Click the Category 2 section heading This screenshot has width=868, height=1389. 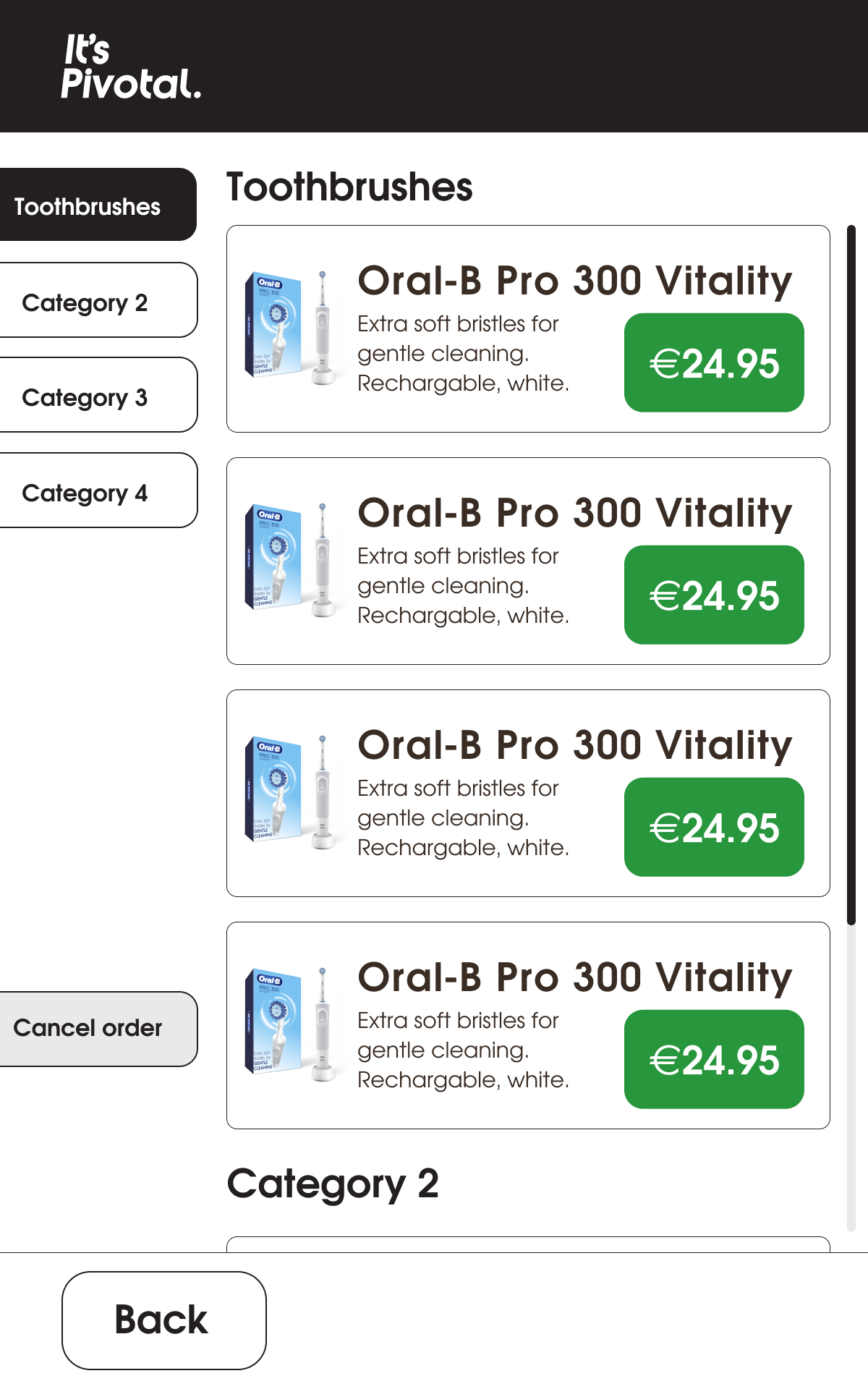(333, 1184)
